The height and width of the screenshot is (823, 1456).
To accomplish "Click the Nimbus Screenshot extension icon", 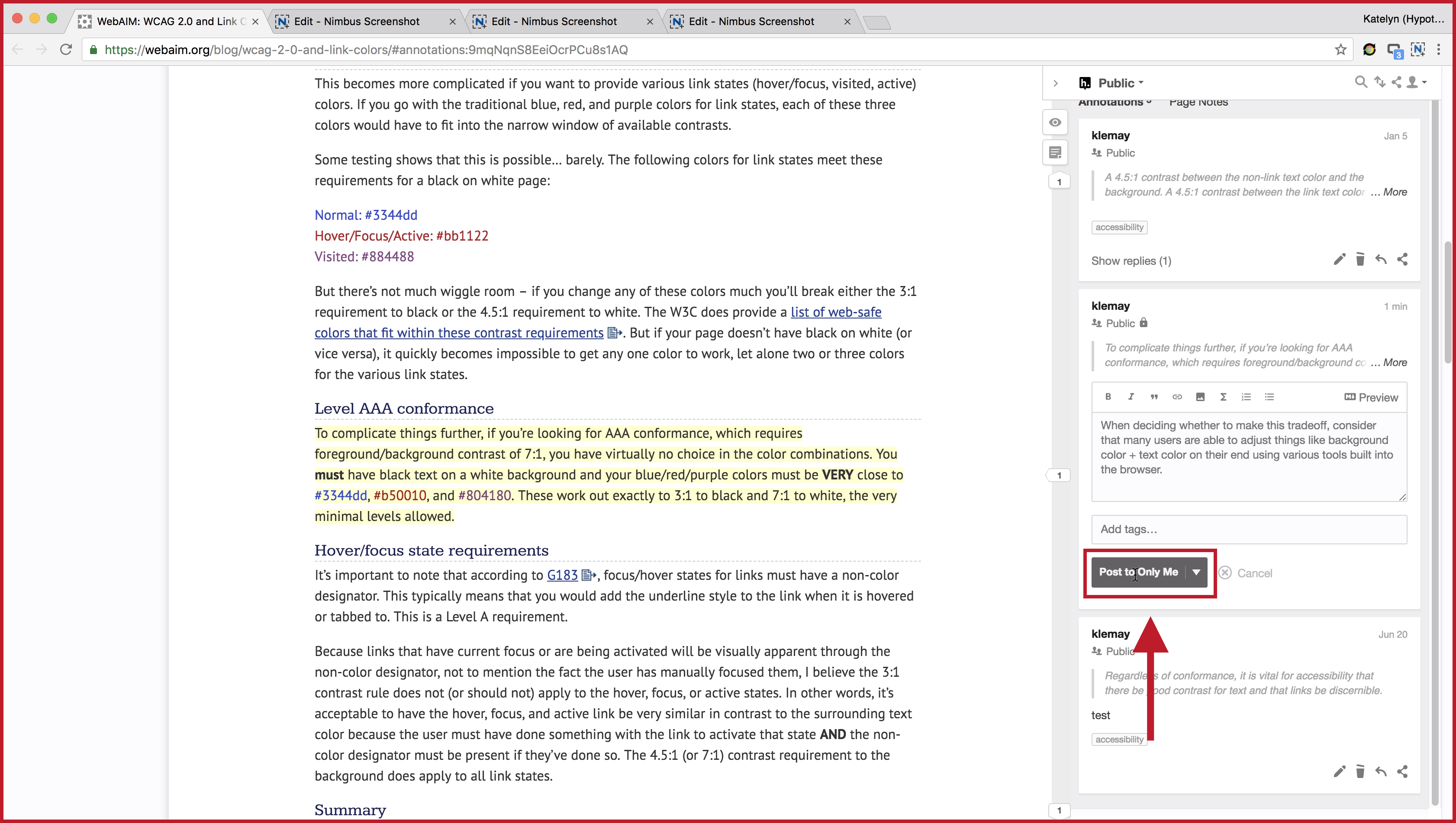I will point(1418,50).
